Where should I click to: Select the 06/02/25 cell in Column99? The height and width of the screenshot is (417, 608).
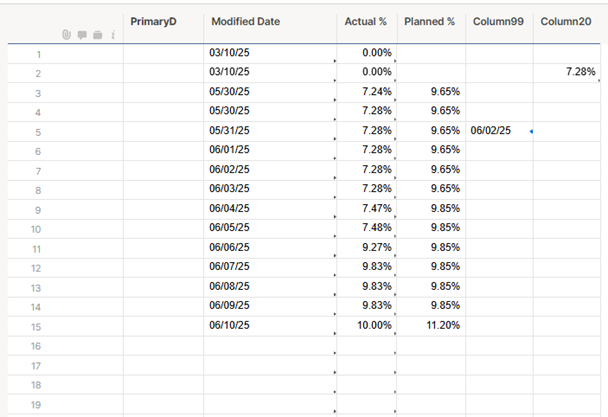pyautogui.click(x=499, y=131)
